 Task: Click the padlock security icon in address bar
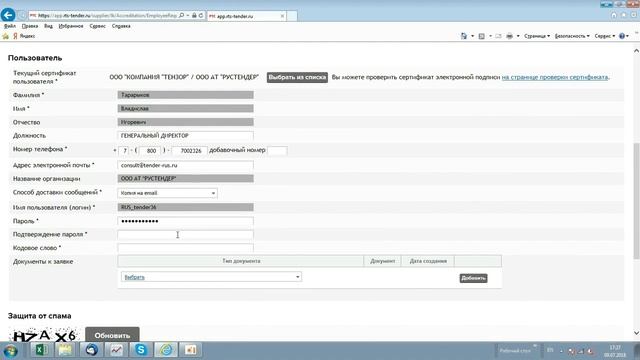[194, 16]
